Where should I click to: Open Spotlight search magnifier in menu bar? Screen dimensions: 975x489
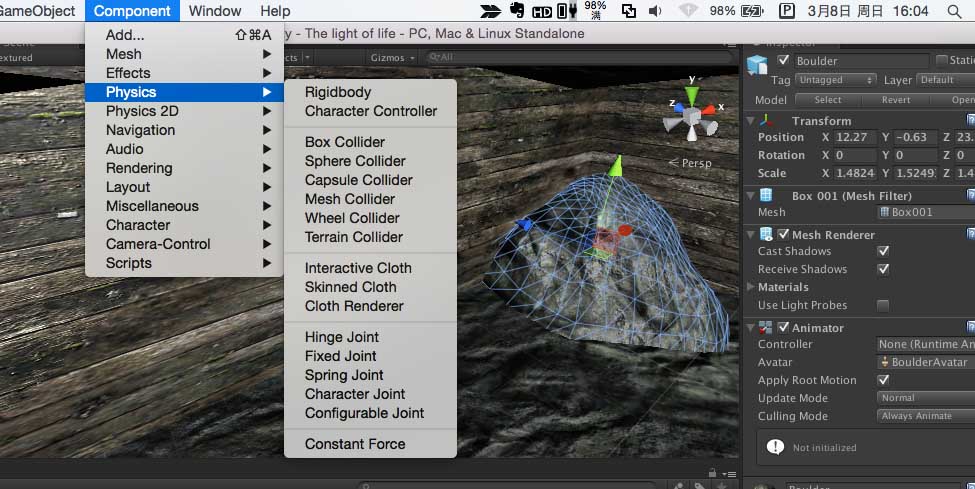(x=954, y=11)
